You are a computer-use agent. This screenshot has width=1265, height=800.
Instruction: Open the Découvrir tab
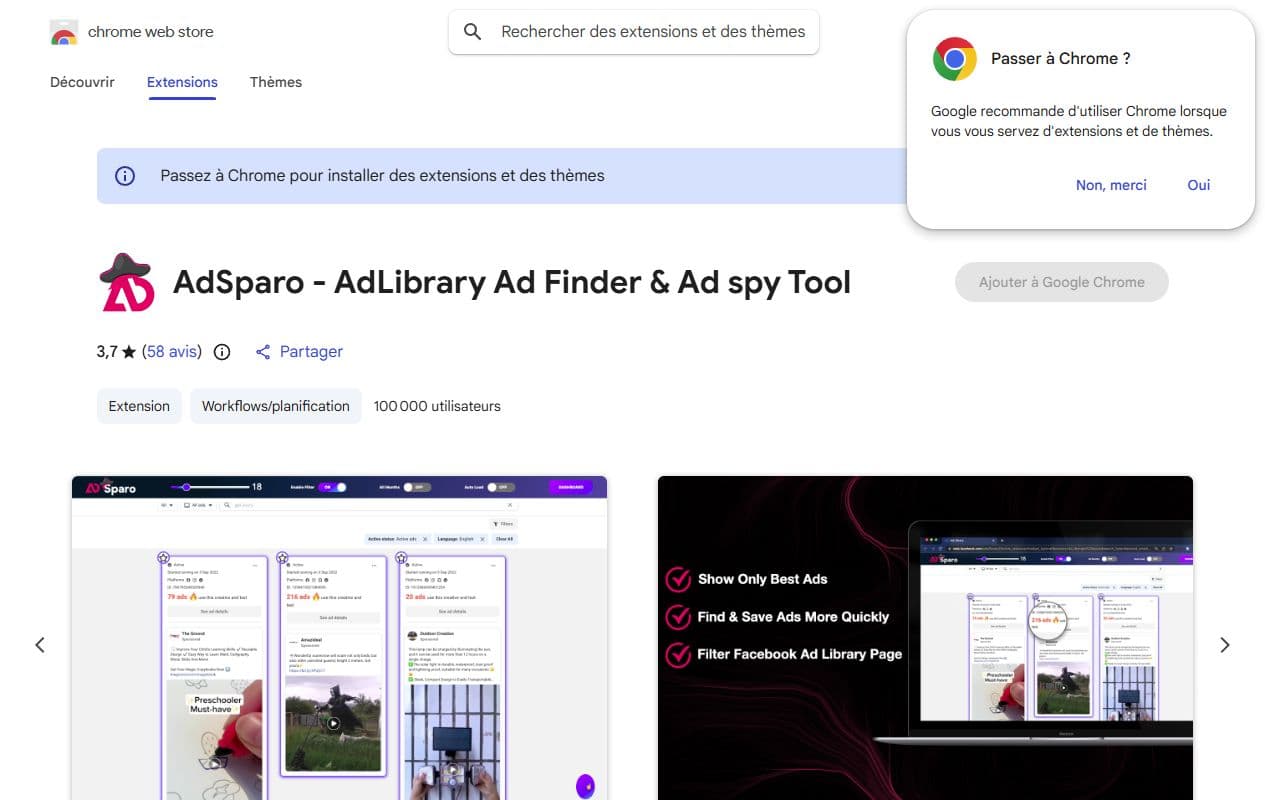[x=82, y=82]
